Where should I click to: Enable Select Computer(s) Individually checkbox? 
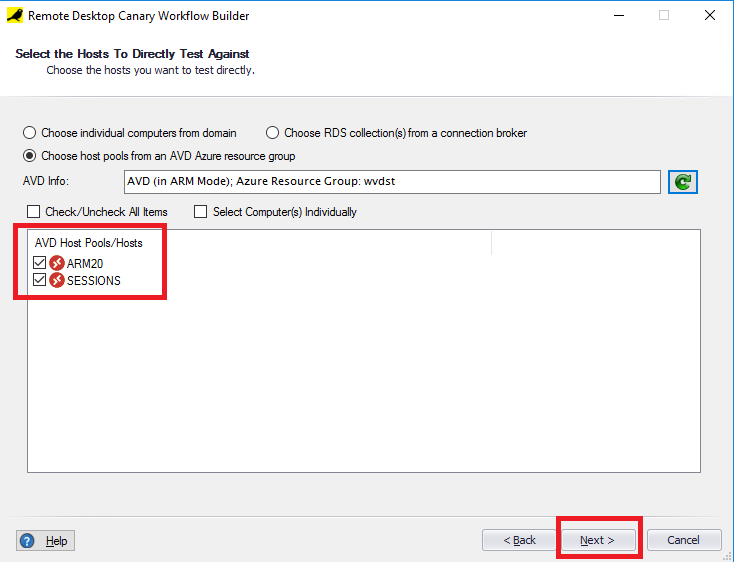click(200, 212)
